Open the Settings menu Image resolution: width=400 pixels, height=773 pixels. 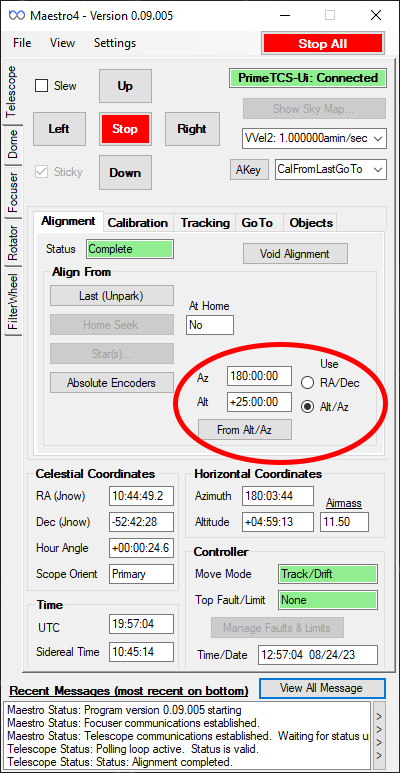coord(115,43)
